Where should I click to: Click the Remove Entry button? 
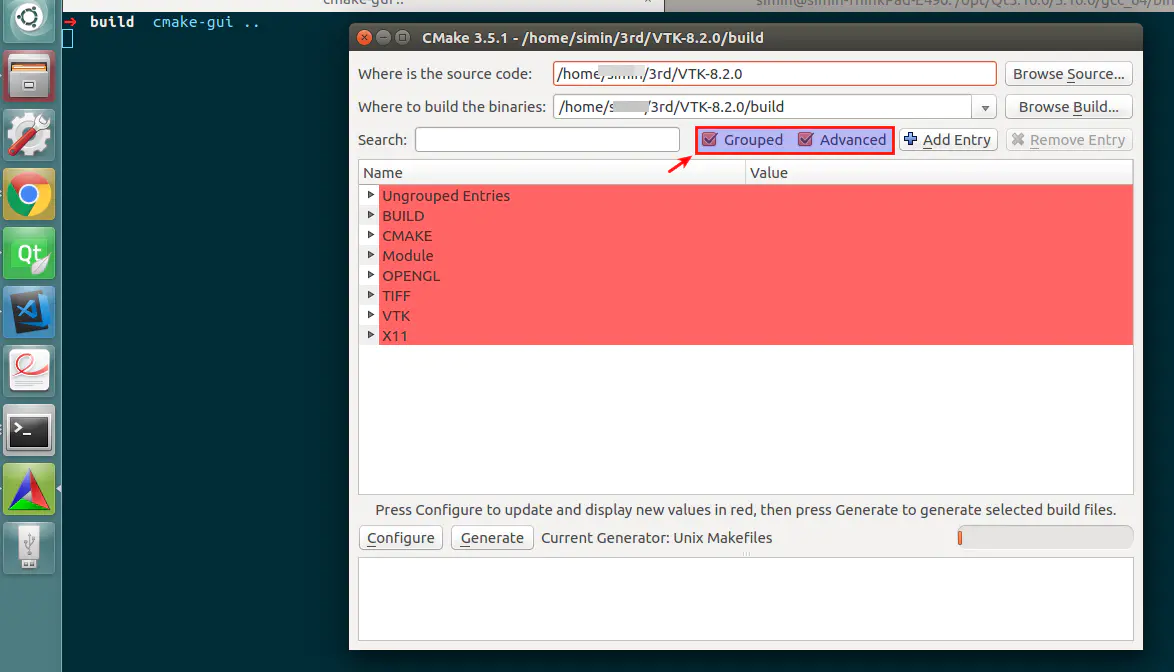point(1069,140)
